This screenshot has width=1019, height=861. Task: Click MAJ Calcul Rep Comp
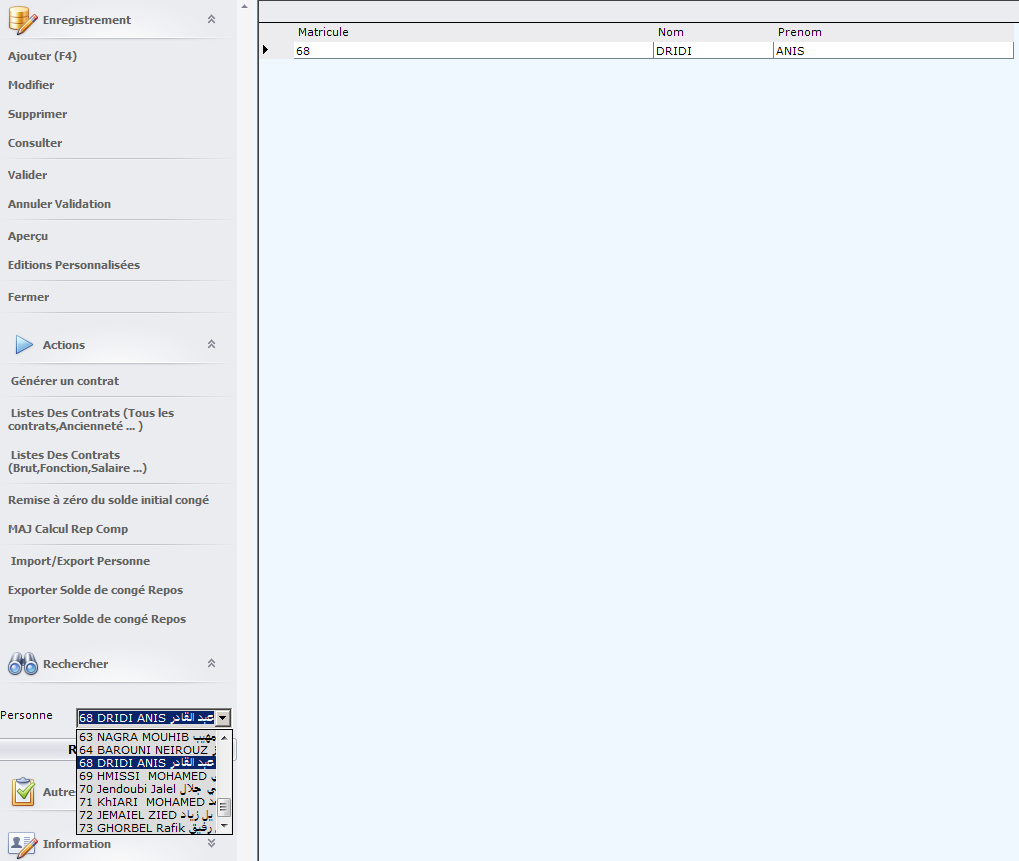(x=68, y=529)
